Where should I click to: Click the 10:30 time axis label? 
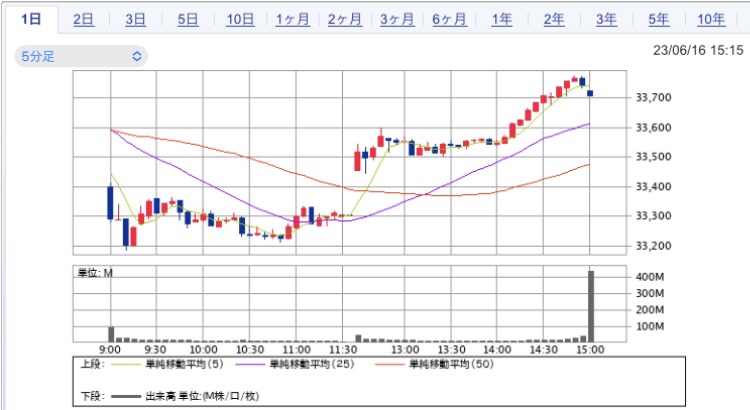[250, 350]
